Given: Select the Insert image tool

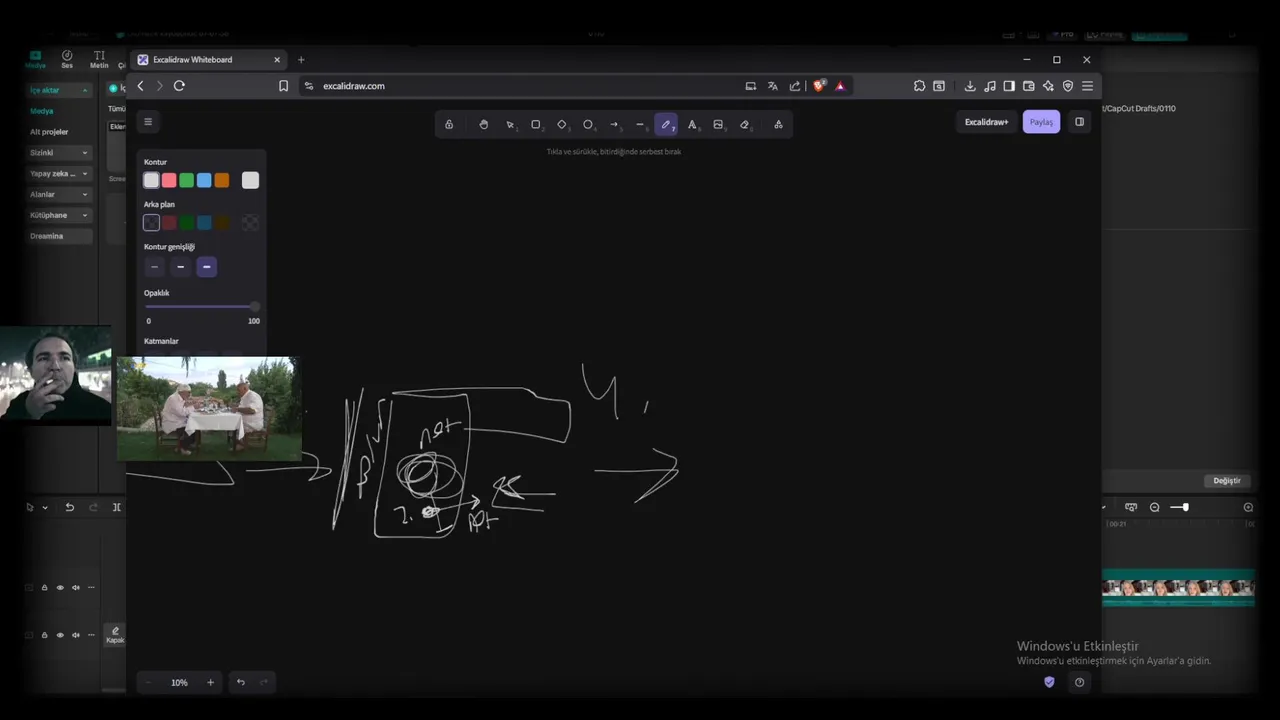Looking at the screenshot, I should 718,125.
